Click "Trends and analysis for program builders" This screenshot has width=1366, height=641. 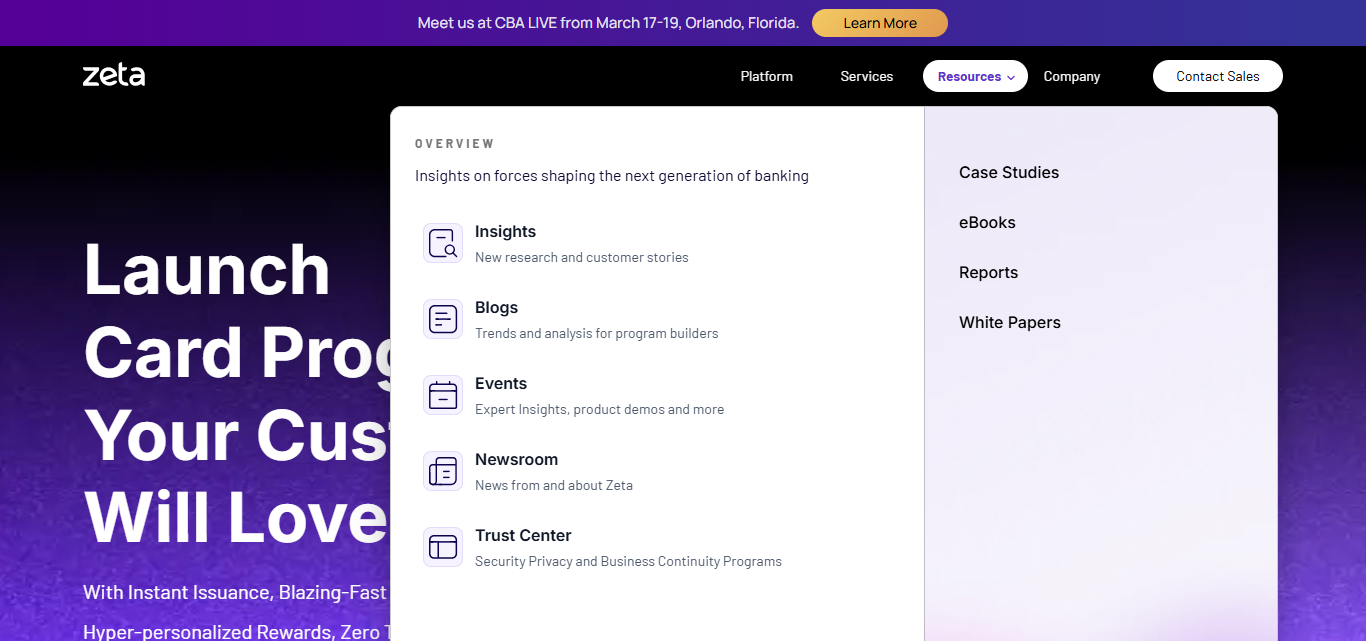597,333
